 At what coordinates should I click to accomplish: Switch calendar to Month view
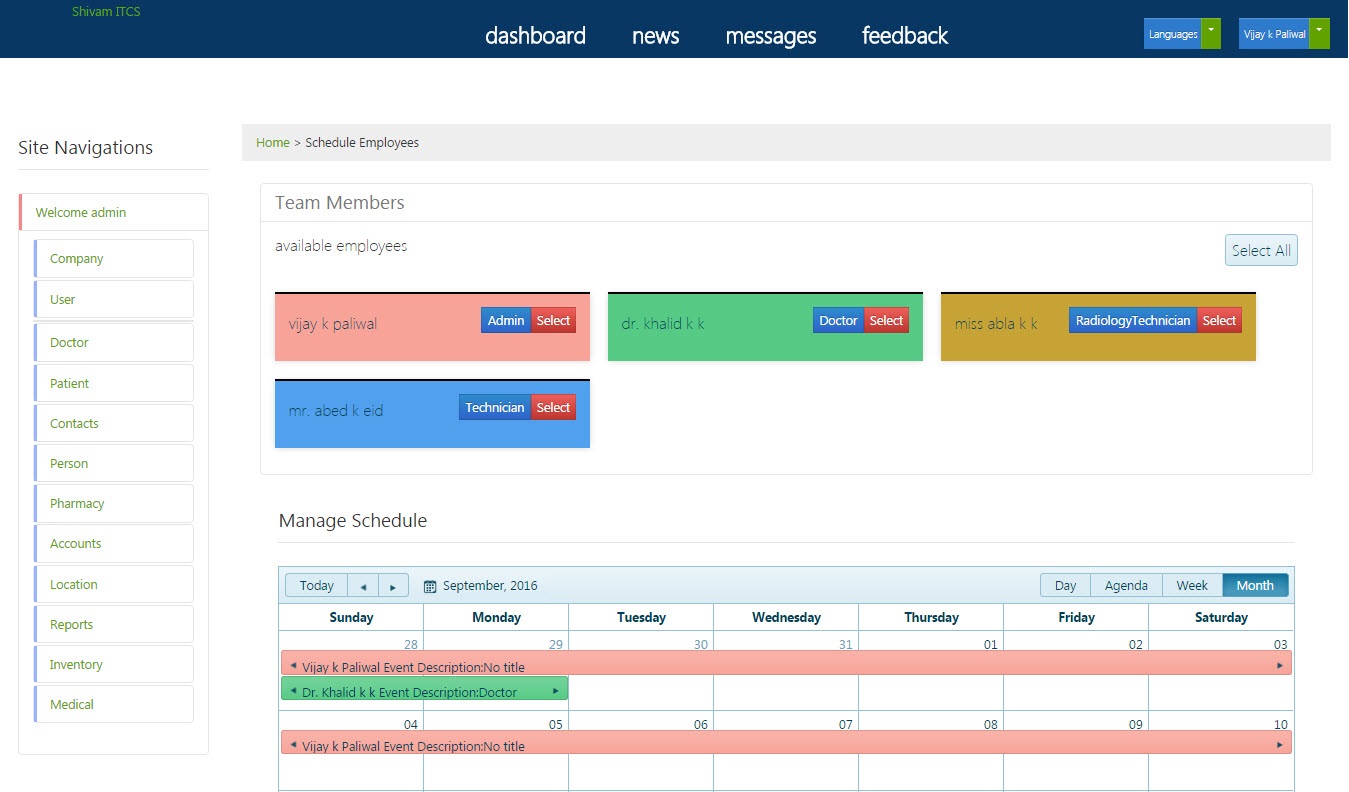point(1256,586)
